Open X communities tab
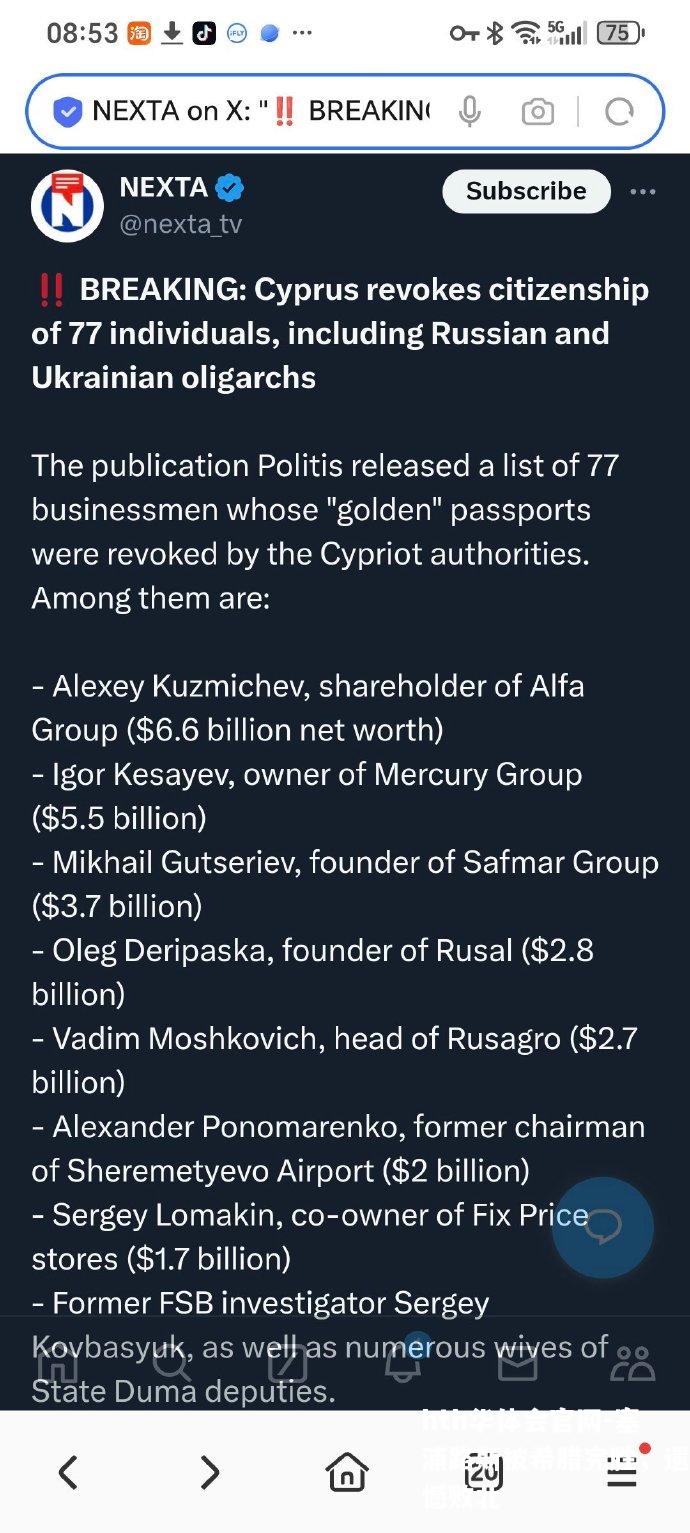This screenshot has height=1533, width=690. [633, 1362]
